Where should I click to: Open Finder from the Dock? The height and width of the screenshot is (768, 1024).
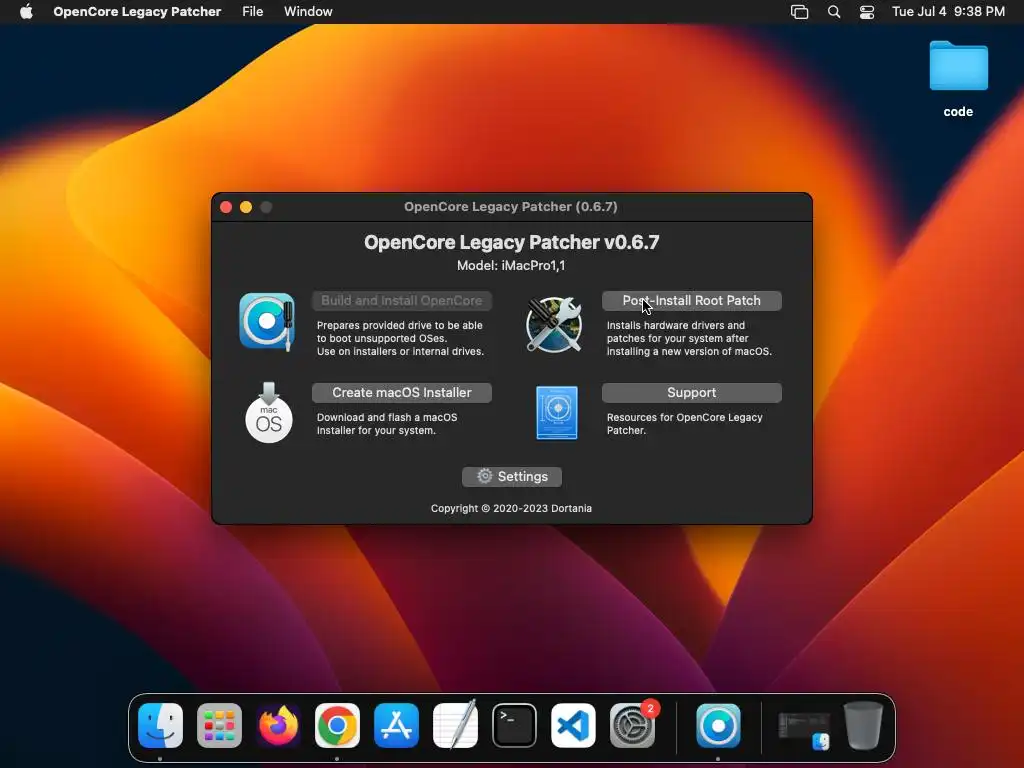click(x=161, y=726)
